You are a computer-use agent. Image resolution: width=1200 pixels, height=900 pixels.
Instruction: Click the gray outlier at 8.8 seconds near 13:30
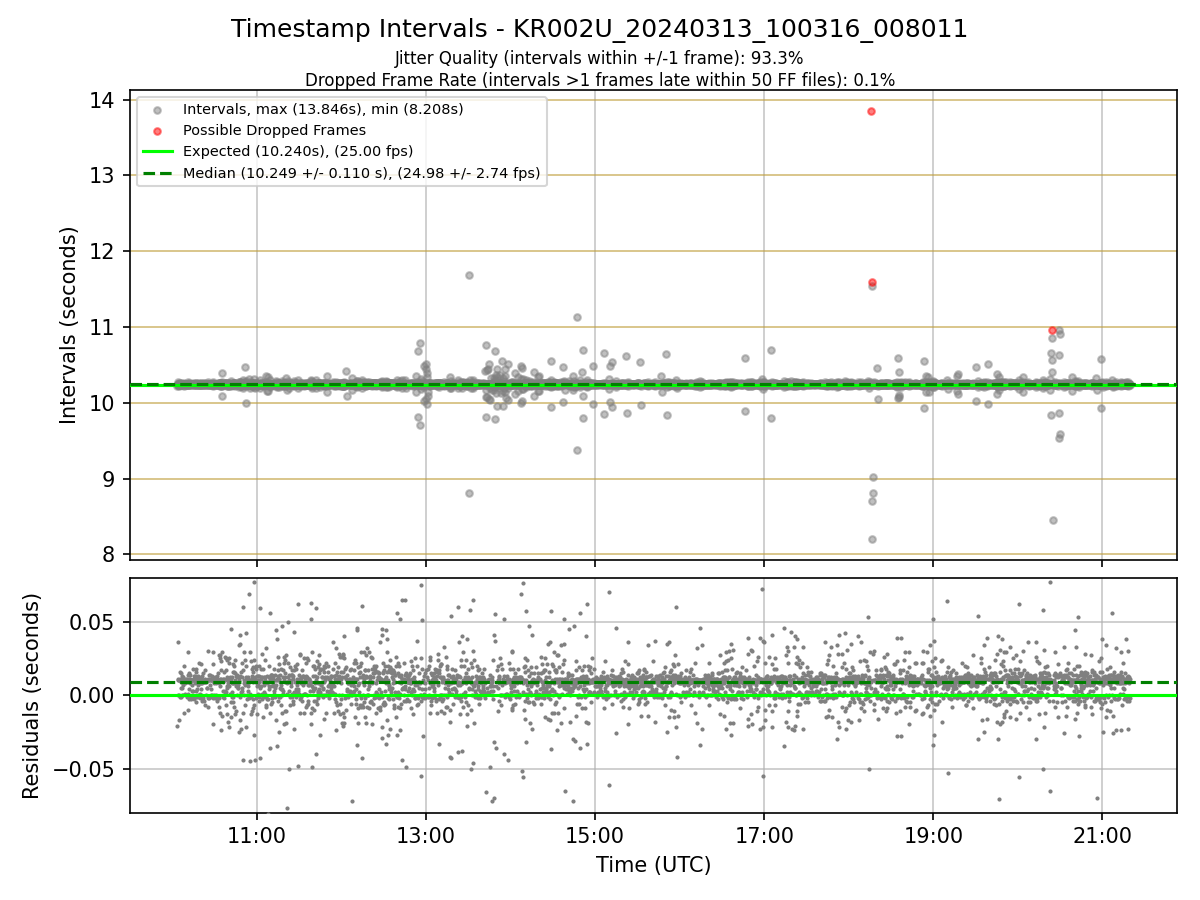[x=469, y=493]
